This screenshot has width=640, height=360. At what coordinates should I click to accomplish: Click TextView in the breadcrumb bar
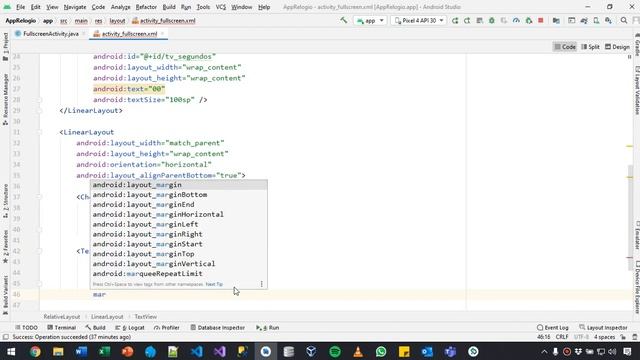145,317
